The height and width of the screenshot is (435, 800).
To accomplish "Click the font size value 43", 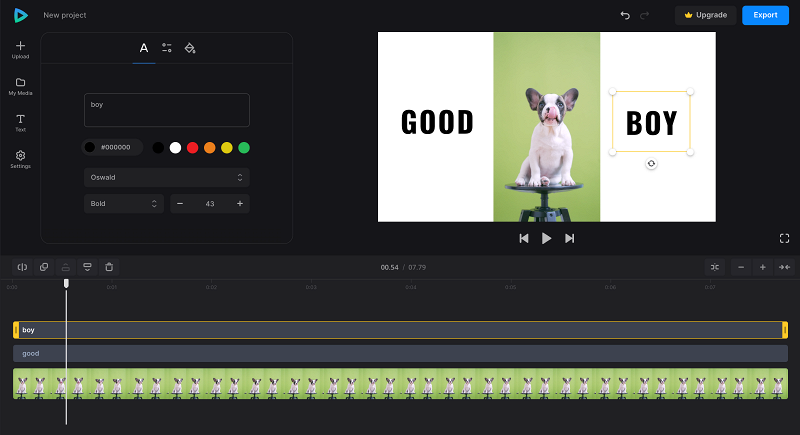I will 210,203.
